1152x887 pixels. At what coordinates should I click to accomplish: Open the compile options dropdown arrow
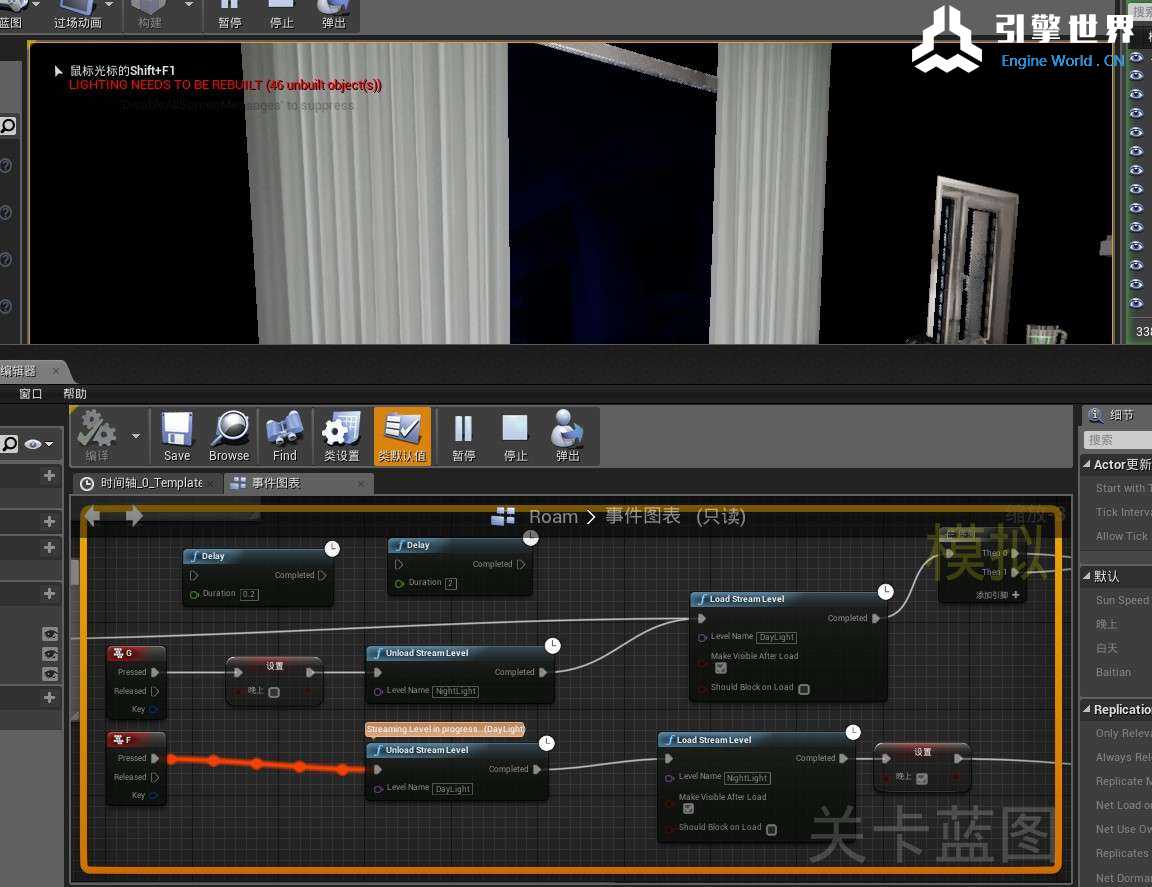pyautogui.click(x=136, y=436)
